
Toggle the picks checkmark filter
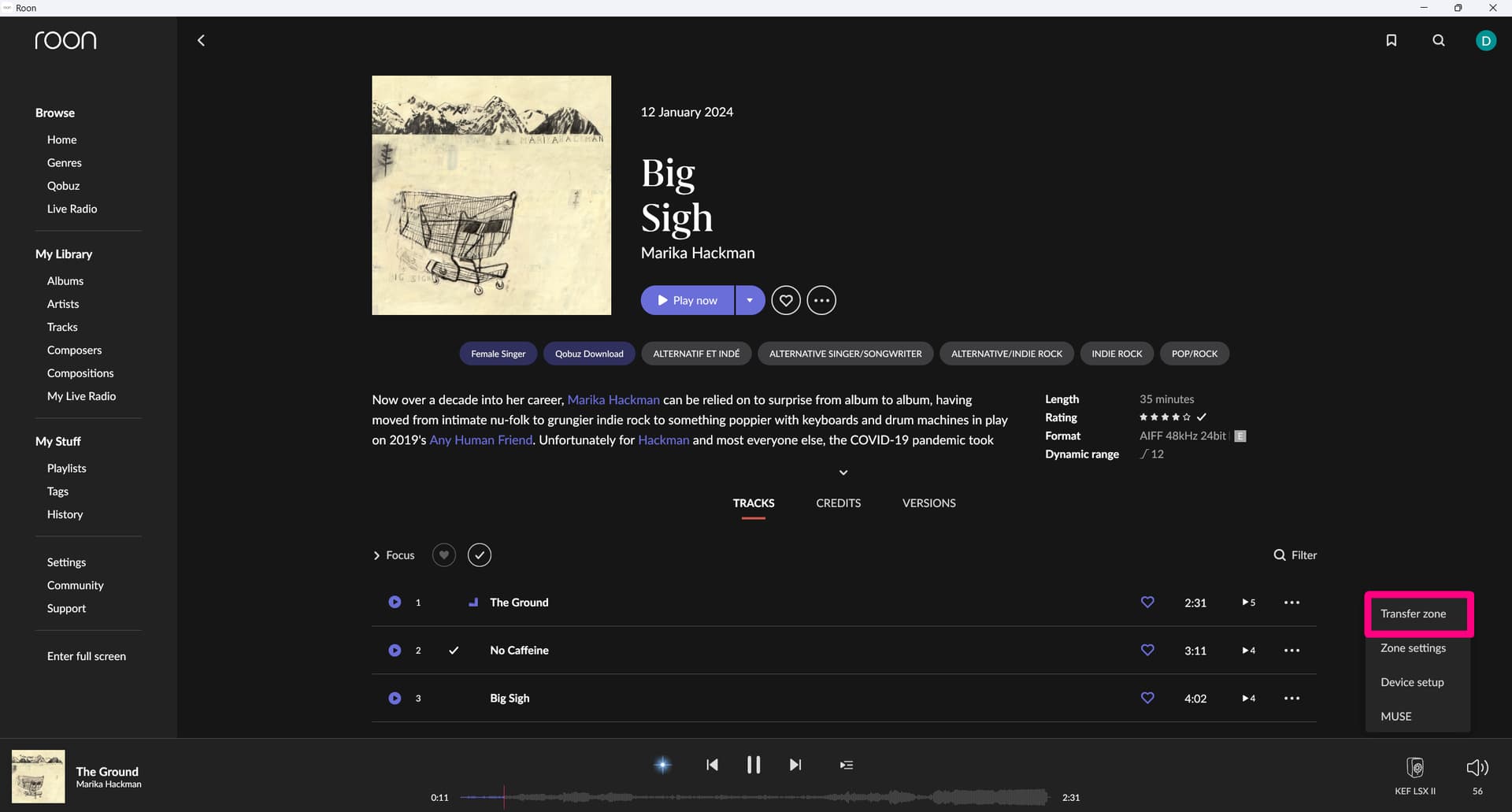pyautogui.click(x=480, y=555)
